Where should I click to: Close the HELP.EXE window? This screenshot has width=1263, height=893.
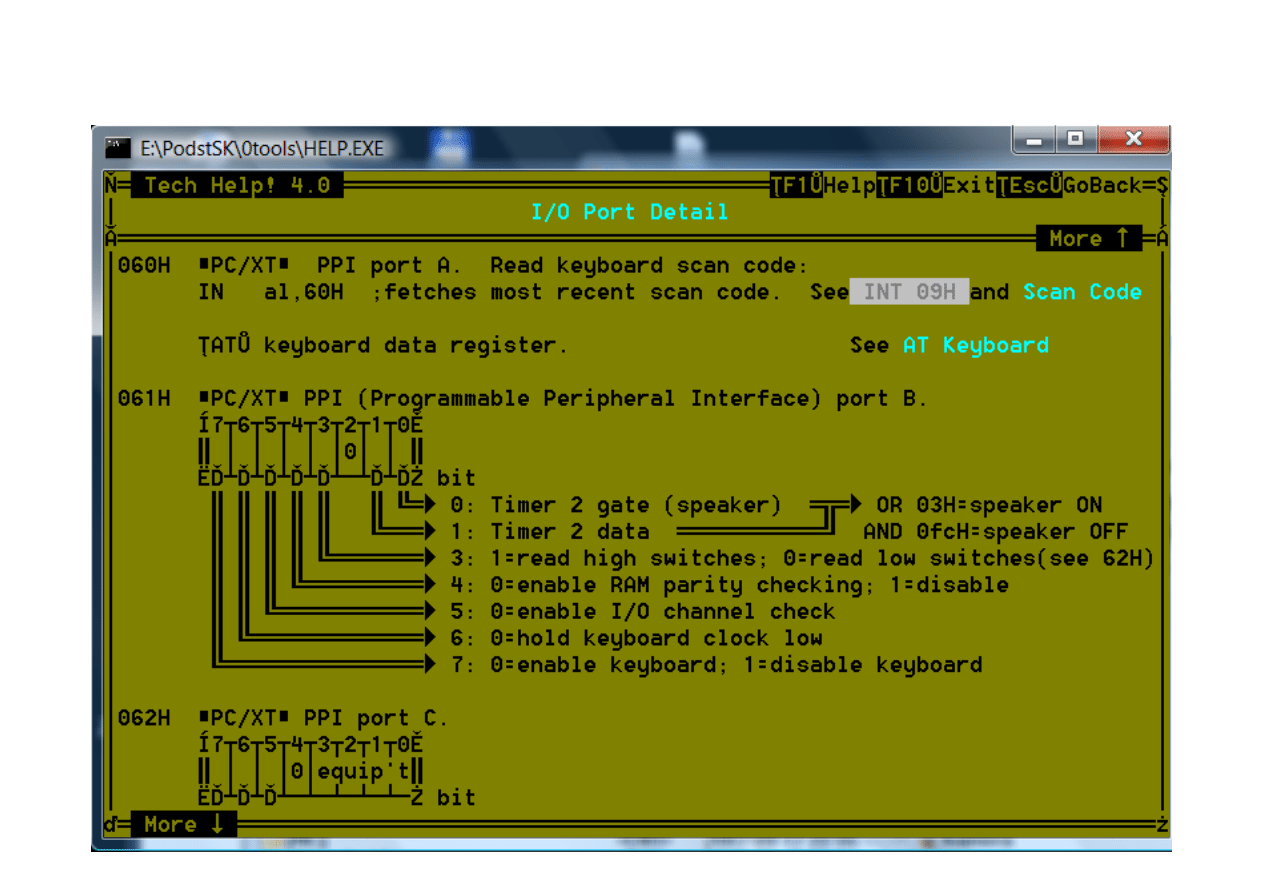pyautogui.click(x=1132, y=139)
